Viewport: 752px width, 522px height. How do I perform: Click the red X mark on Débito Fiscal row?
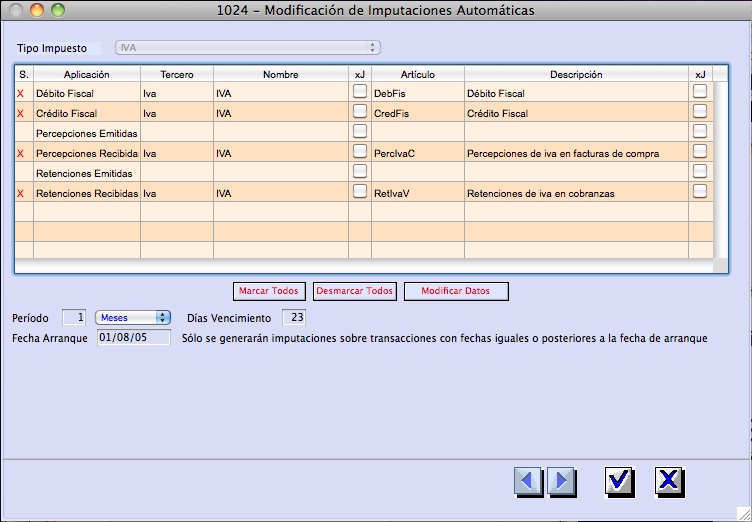[20, 94]
